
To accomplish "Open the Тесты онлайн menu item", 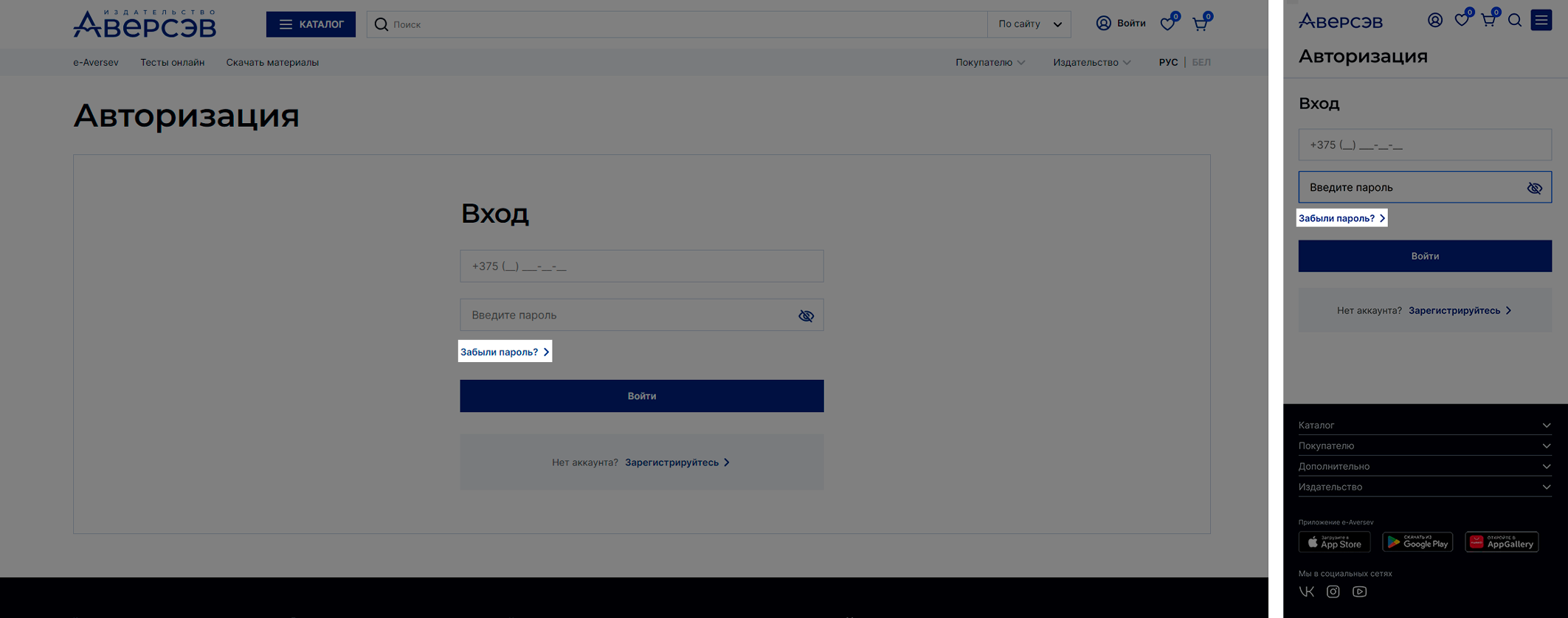I will [x=172, y=63].
